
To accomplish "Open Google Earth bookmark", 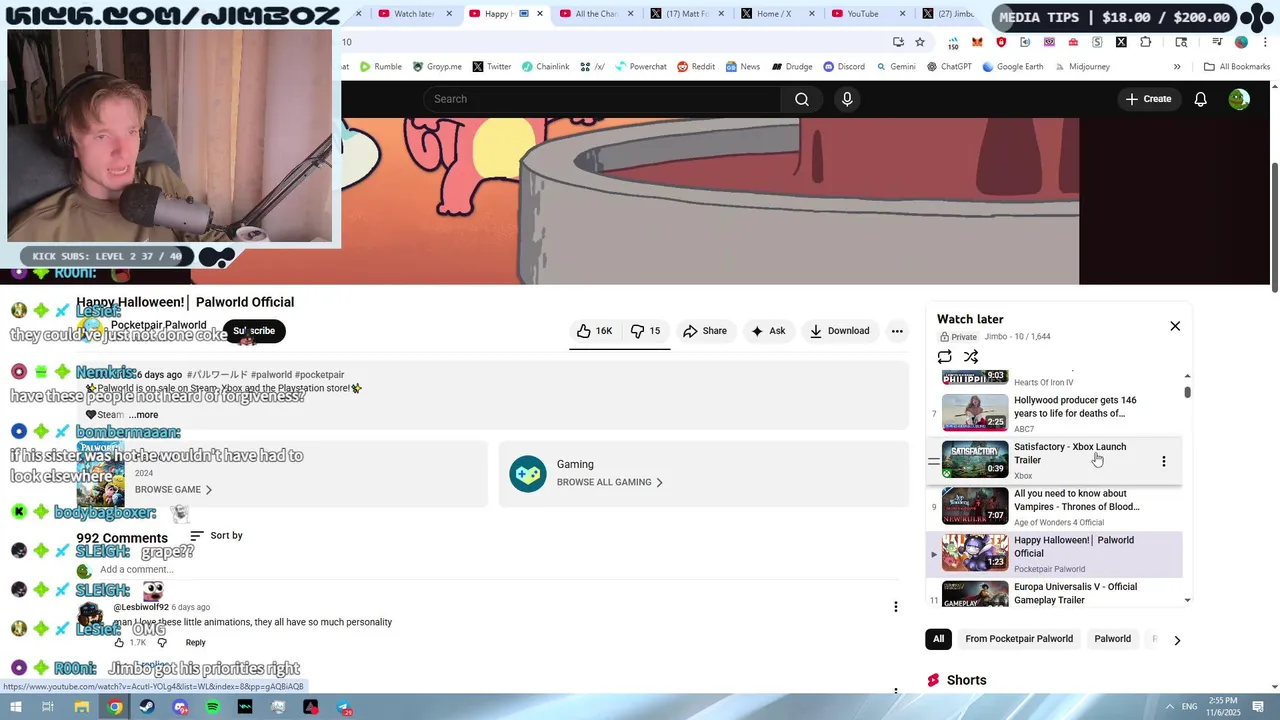I will coord(1012,67).
